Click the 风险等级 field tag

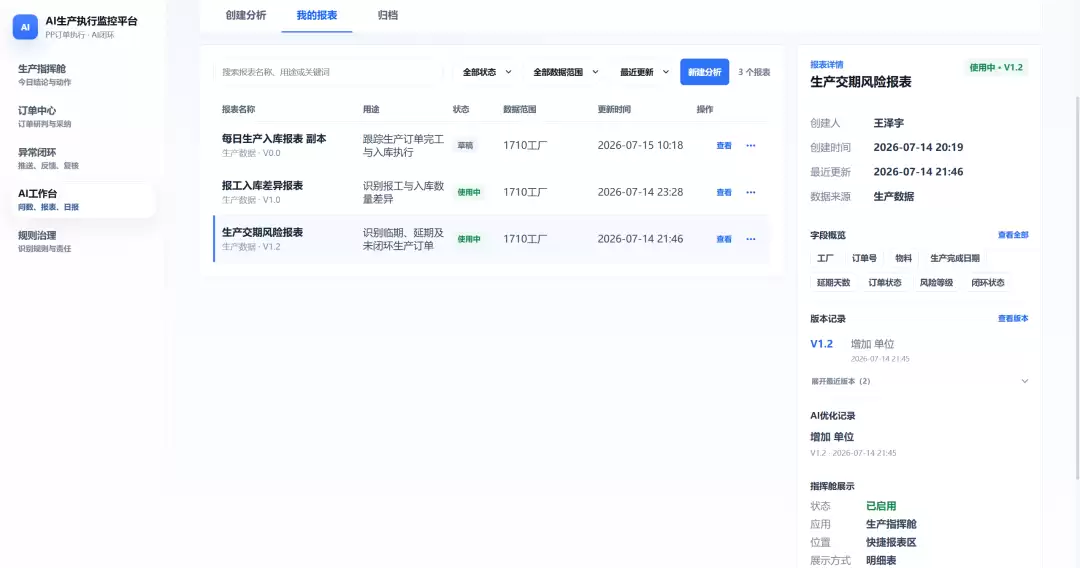(x=936, y=282)
